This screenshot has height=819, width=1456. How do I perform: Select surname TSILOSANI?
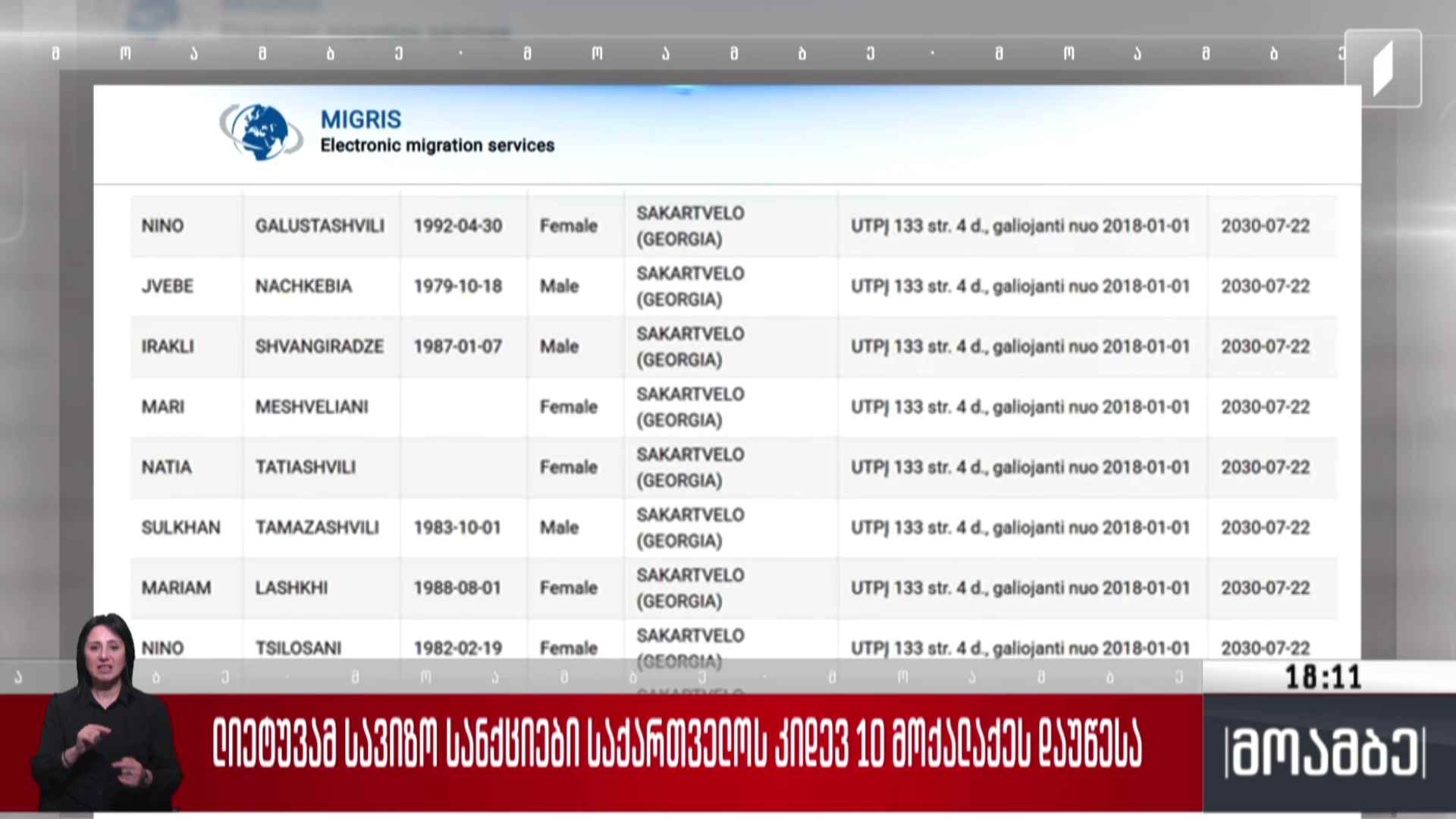298,648
